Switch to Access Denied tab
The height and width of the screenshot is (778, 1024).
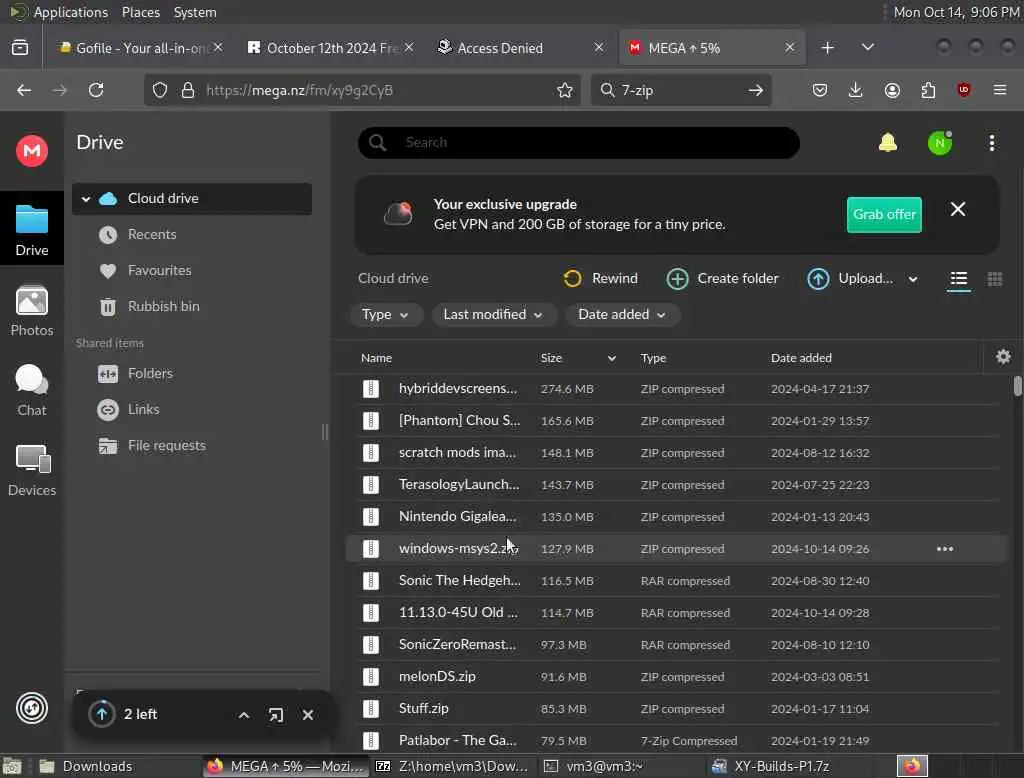(x=520, y=48)
